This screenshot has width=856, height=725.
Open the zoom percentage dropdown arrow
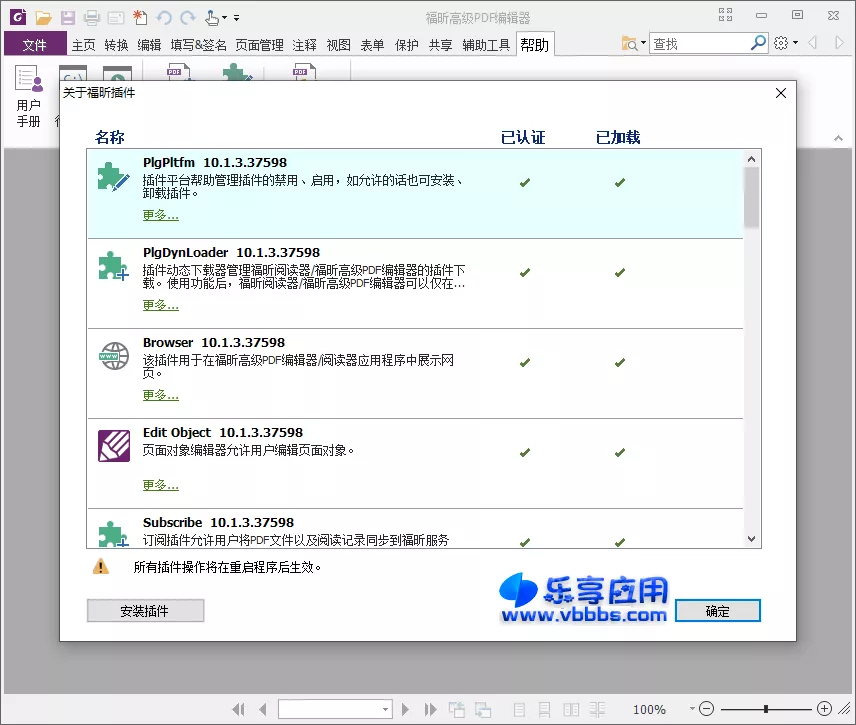pyautogui.click(x=692, y=709)
